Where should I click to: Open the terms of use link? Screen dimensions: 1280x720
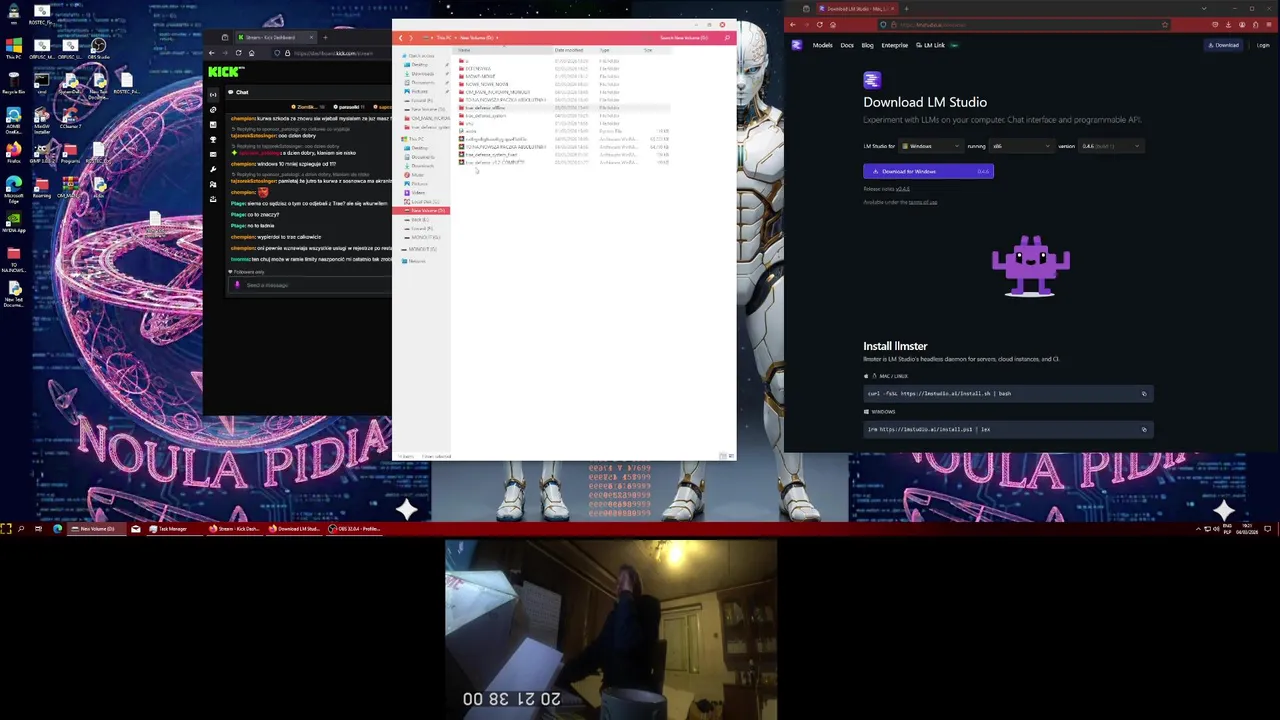[x=922, y=202]
